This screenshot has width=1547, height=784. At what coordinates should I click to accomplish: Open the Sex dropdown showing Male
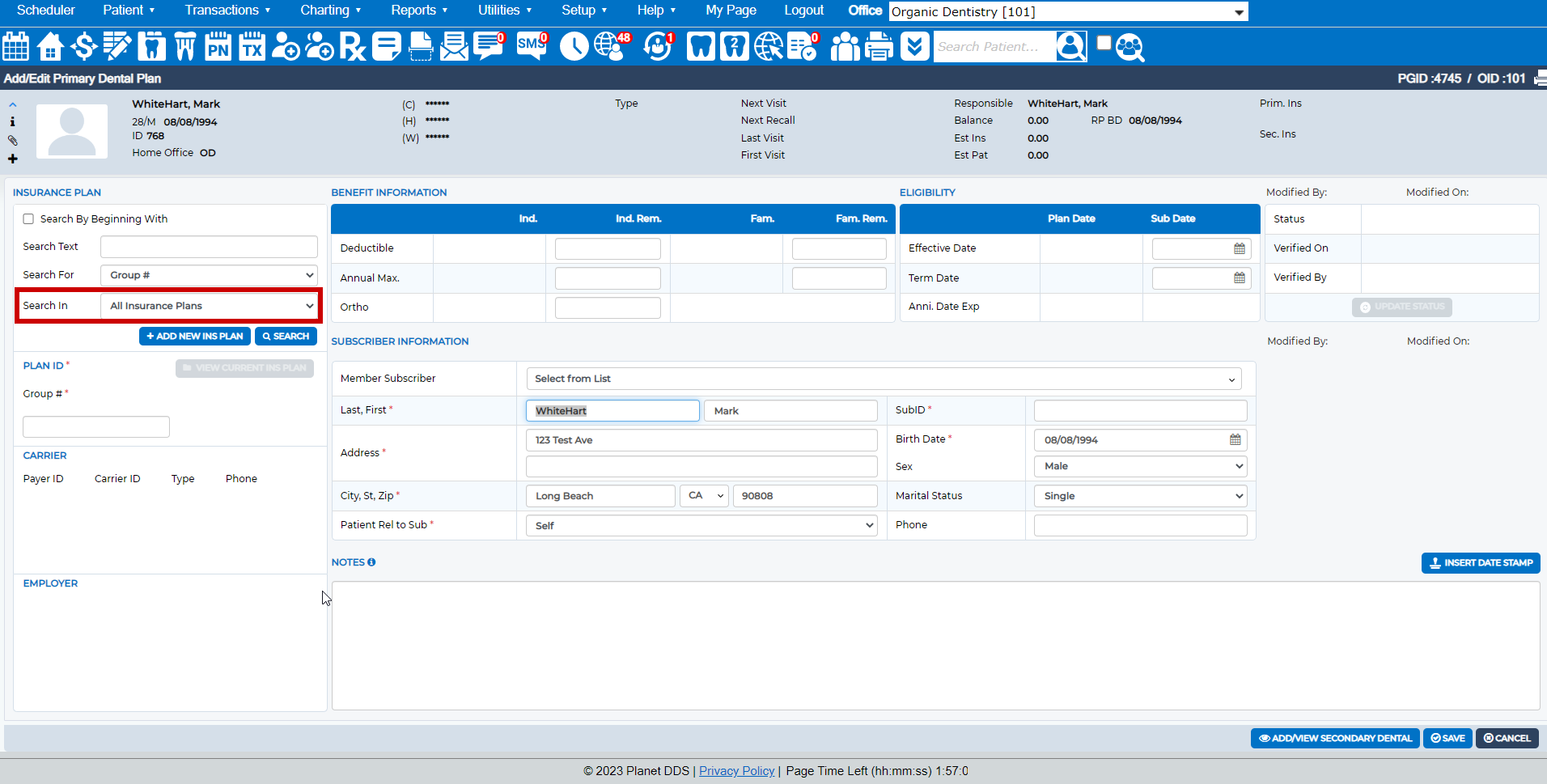(1140, 466)
